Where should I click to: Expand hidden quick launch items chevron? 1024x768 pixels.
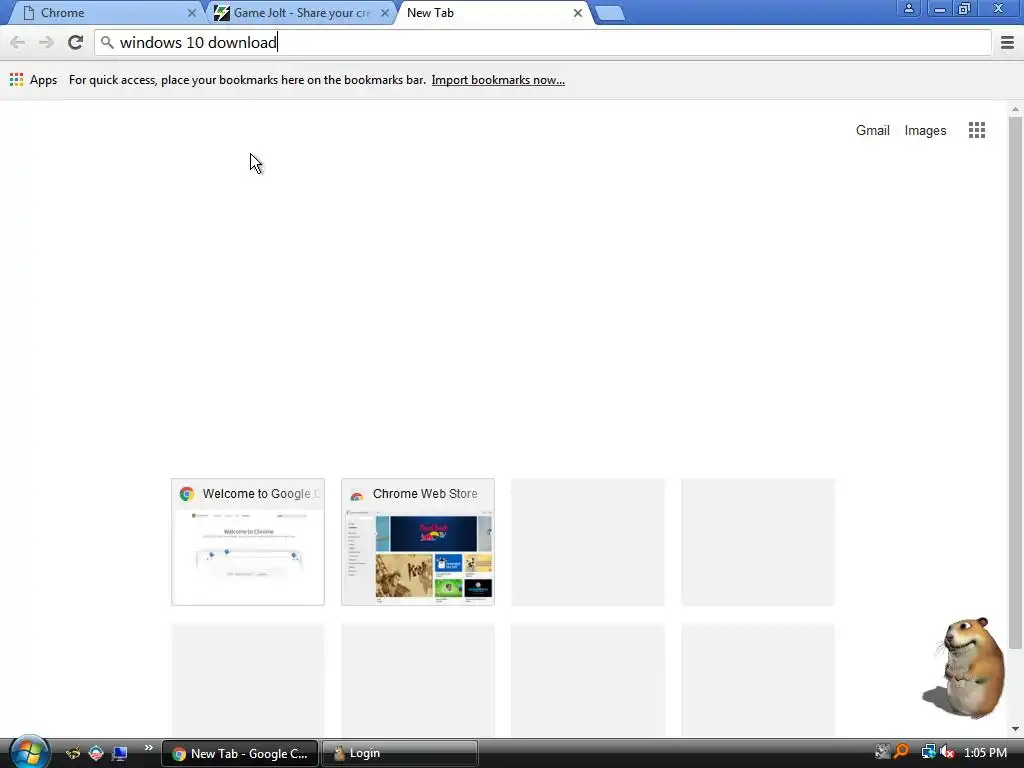point(149,748)
